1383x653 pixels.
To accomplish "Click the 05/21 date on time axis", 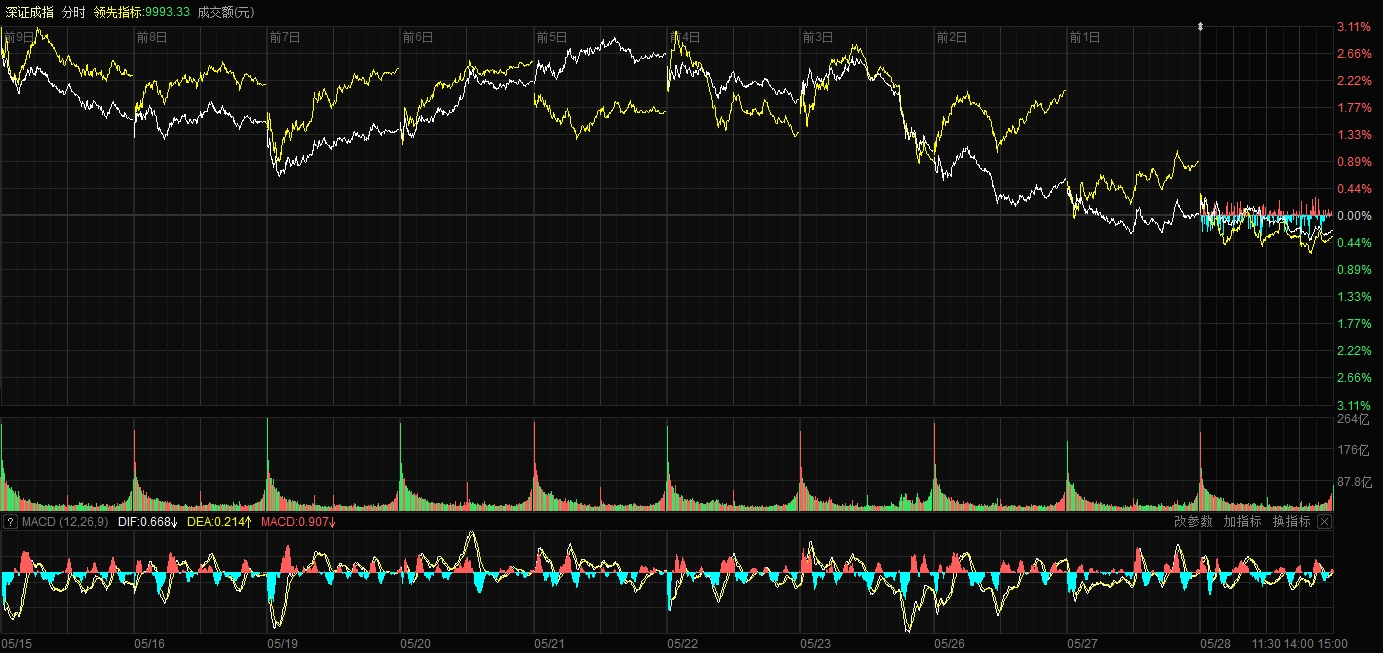I will click(550, 644).
